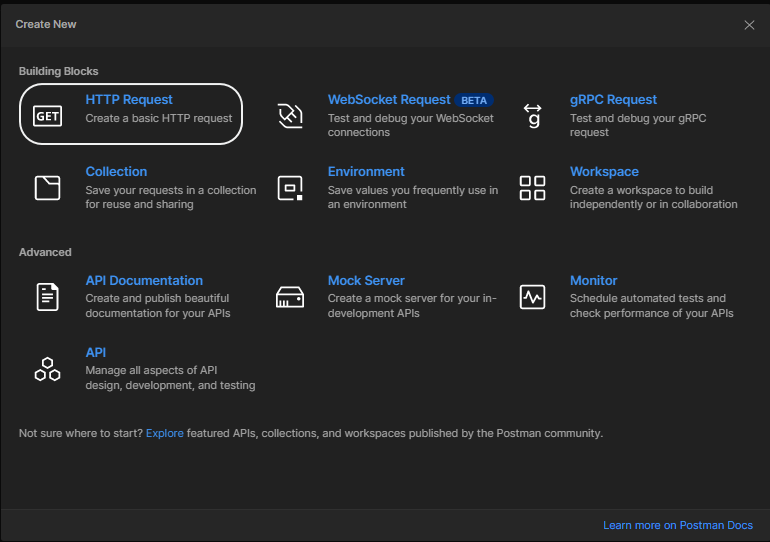Click the Building Blocks section heading
The height and width of the screenshot is (542, 770).
pos(58,71)
